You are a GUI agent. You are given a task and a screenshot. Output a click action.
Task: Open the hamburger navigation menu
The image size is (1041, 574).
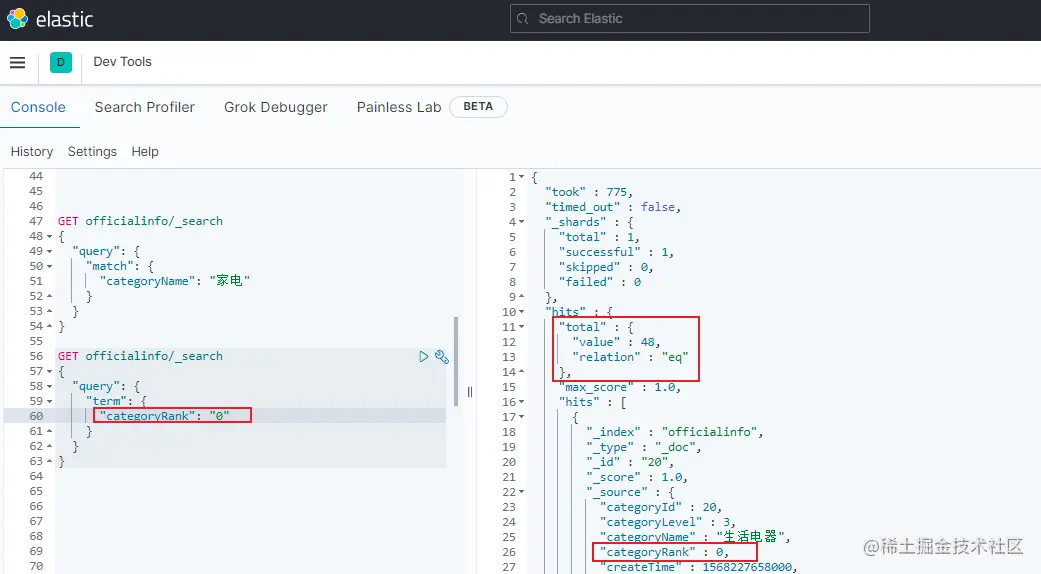click(x=18, y=62)
